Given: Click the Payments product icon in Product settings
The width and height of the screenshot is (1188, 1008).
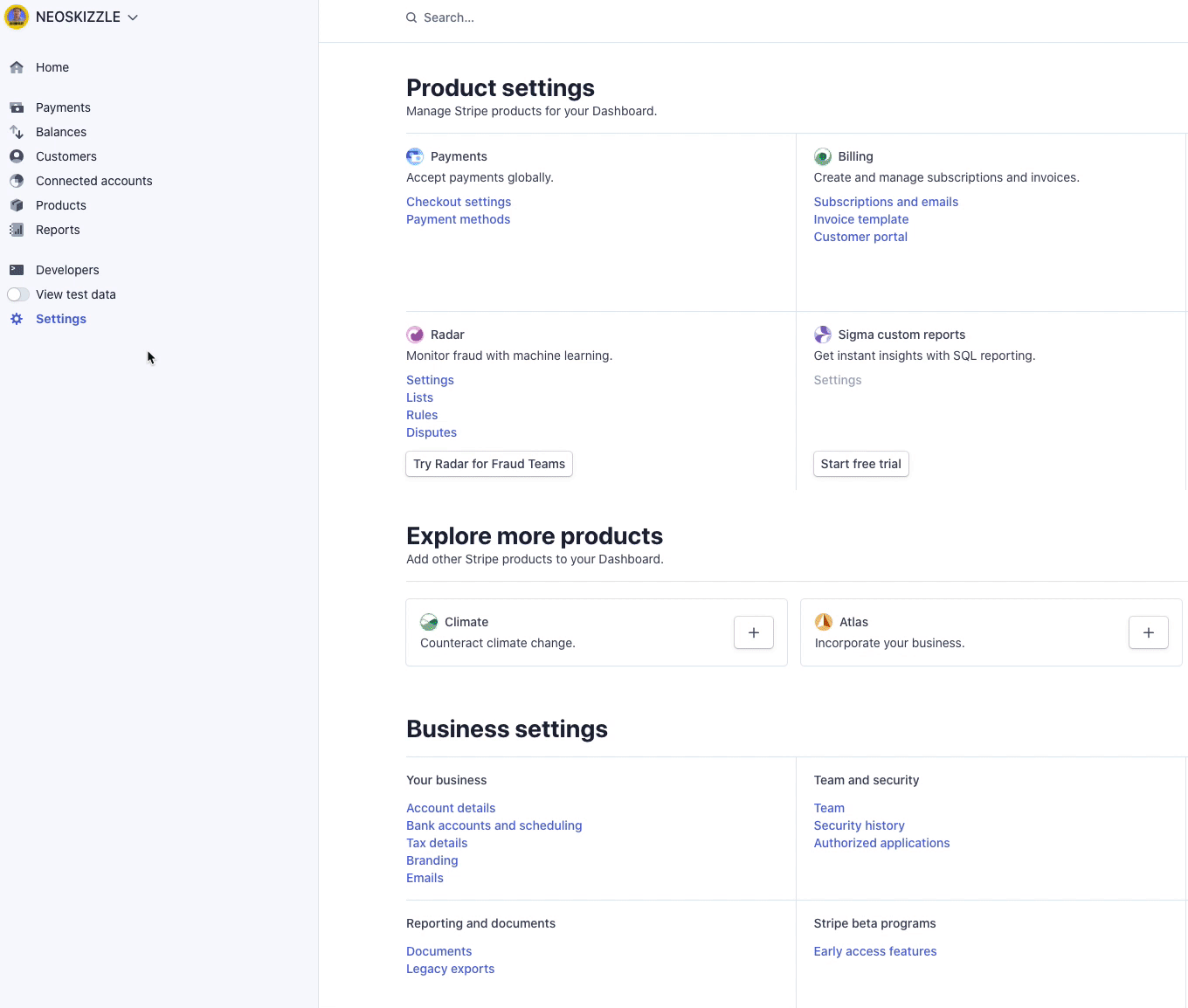Looking at the screenshot, I should (x=415, y=156).
